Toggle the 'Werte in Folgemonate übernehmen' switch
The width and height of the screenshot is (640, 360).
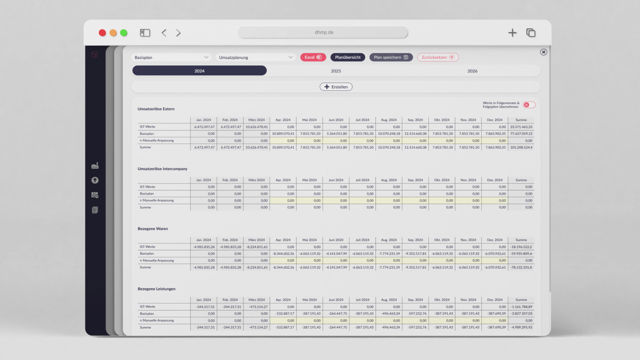(x=529, y=105)
